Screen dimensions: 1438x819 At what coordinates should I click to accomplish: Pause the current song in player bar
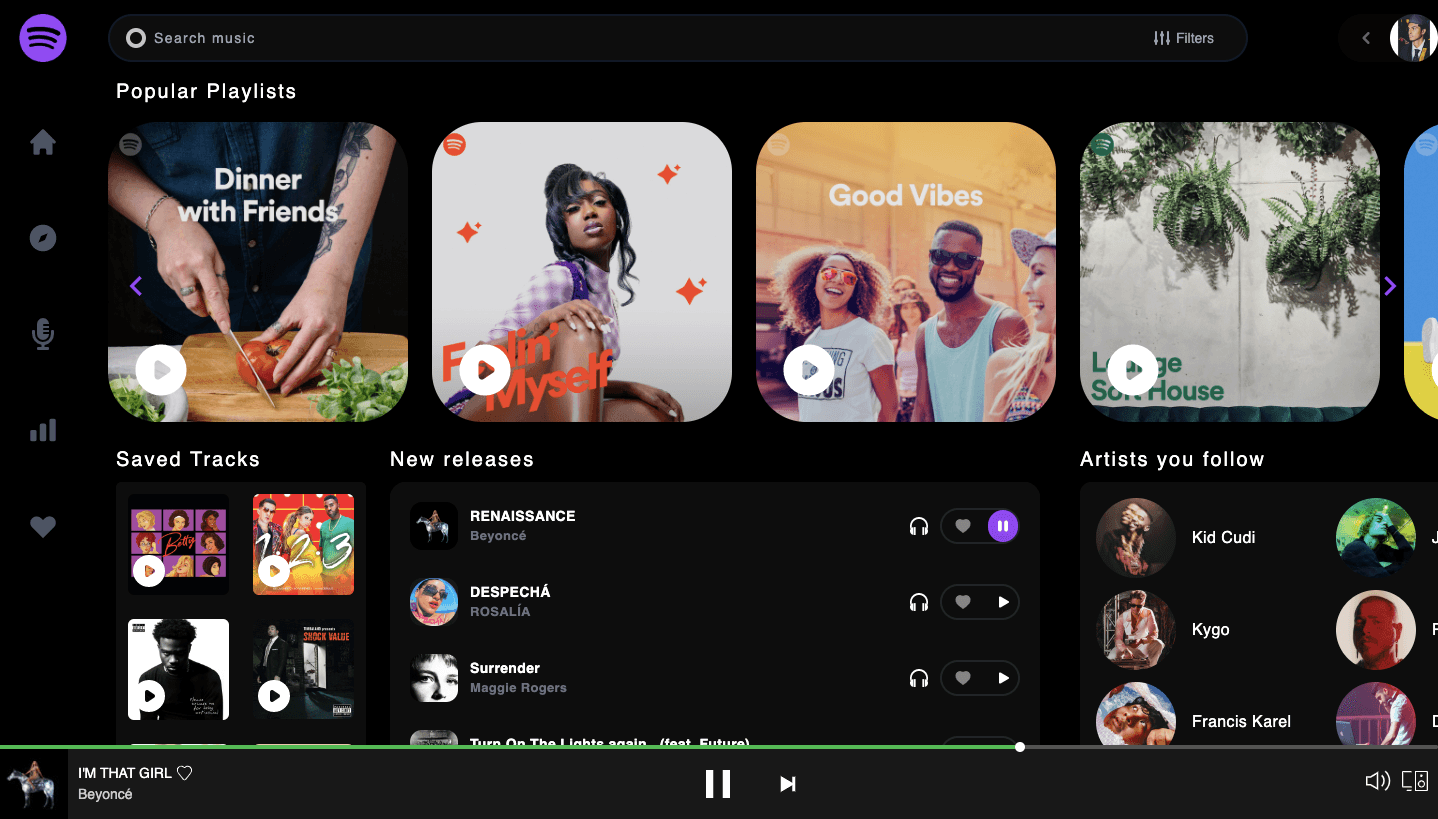(718, 784)
